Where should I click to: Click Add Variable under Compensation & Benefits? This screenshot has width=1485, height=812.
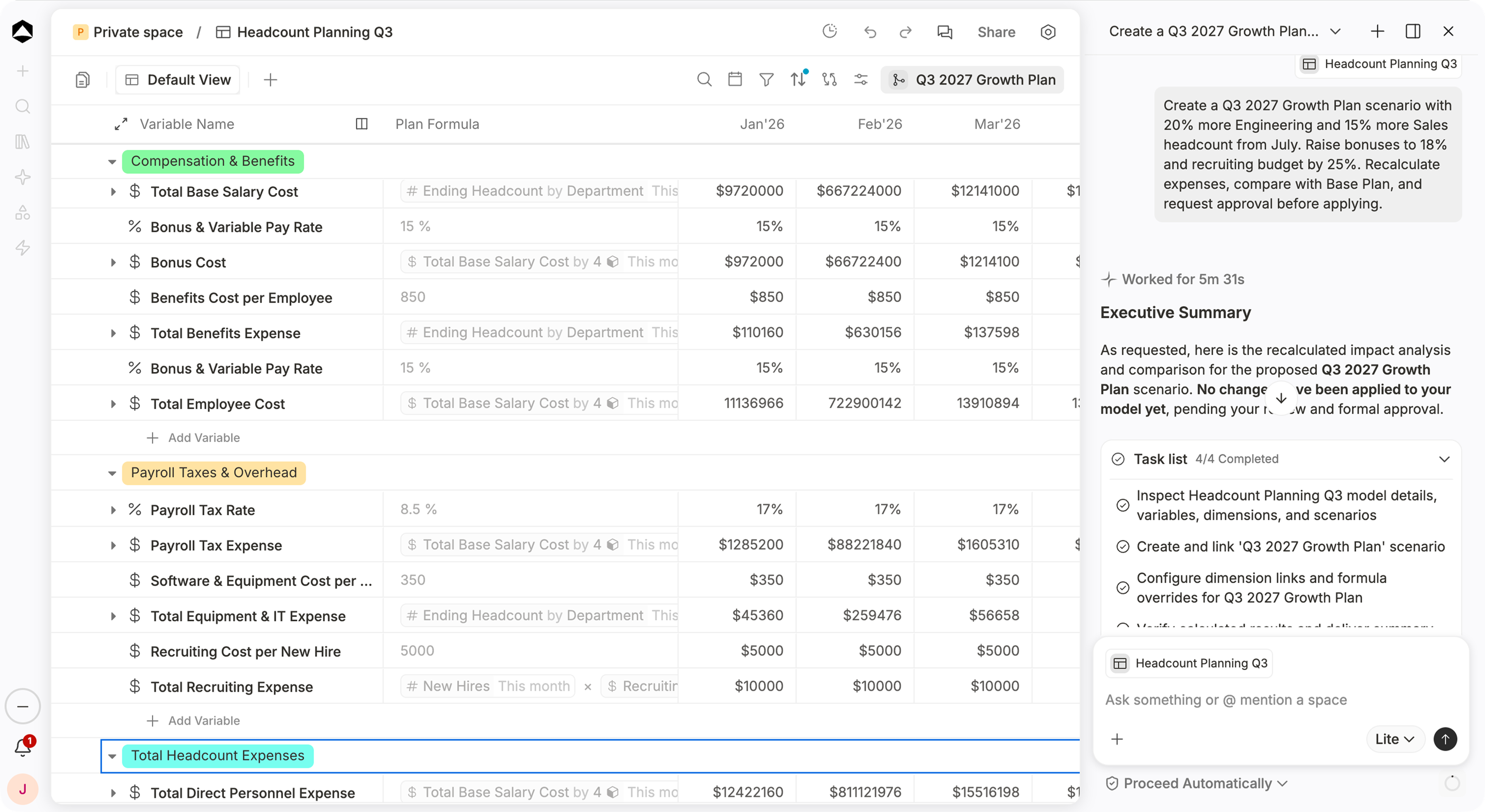(x=193, y=438)
